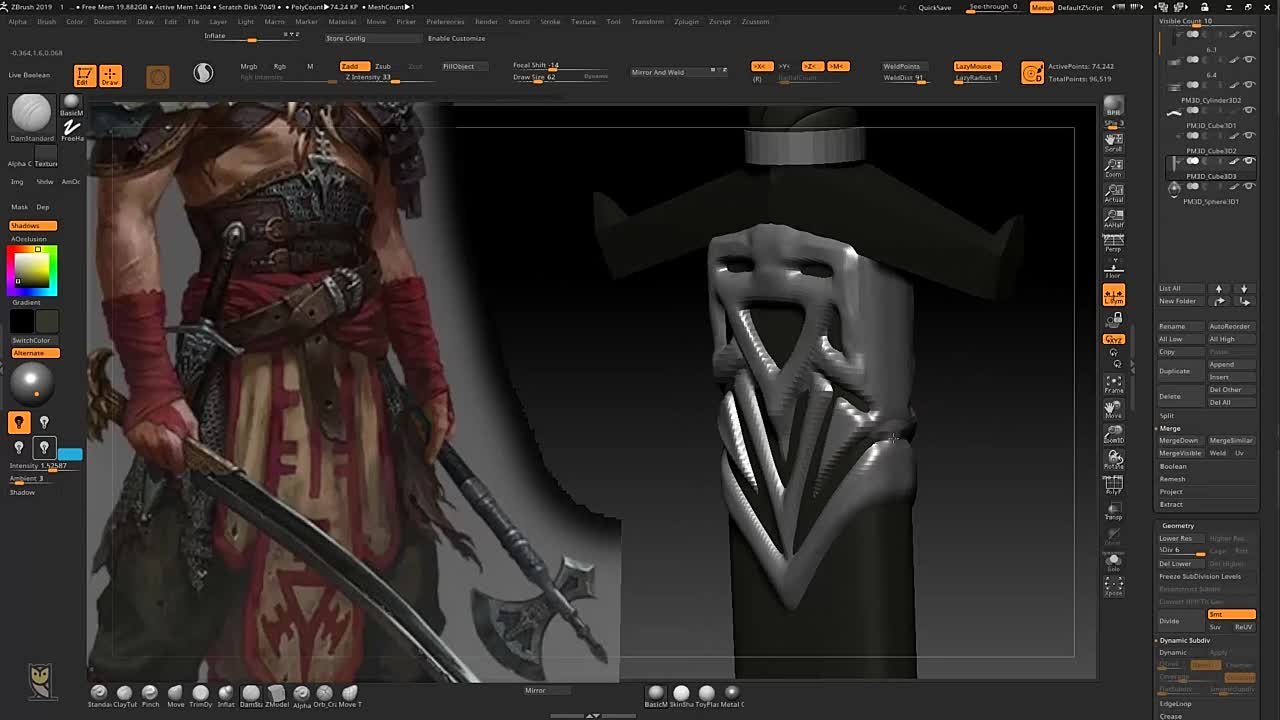The height and width of the screenshot is (720, 1280).
Task: Click the Frame view button
Action: (x=1113, y=384)
